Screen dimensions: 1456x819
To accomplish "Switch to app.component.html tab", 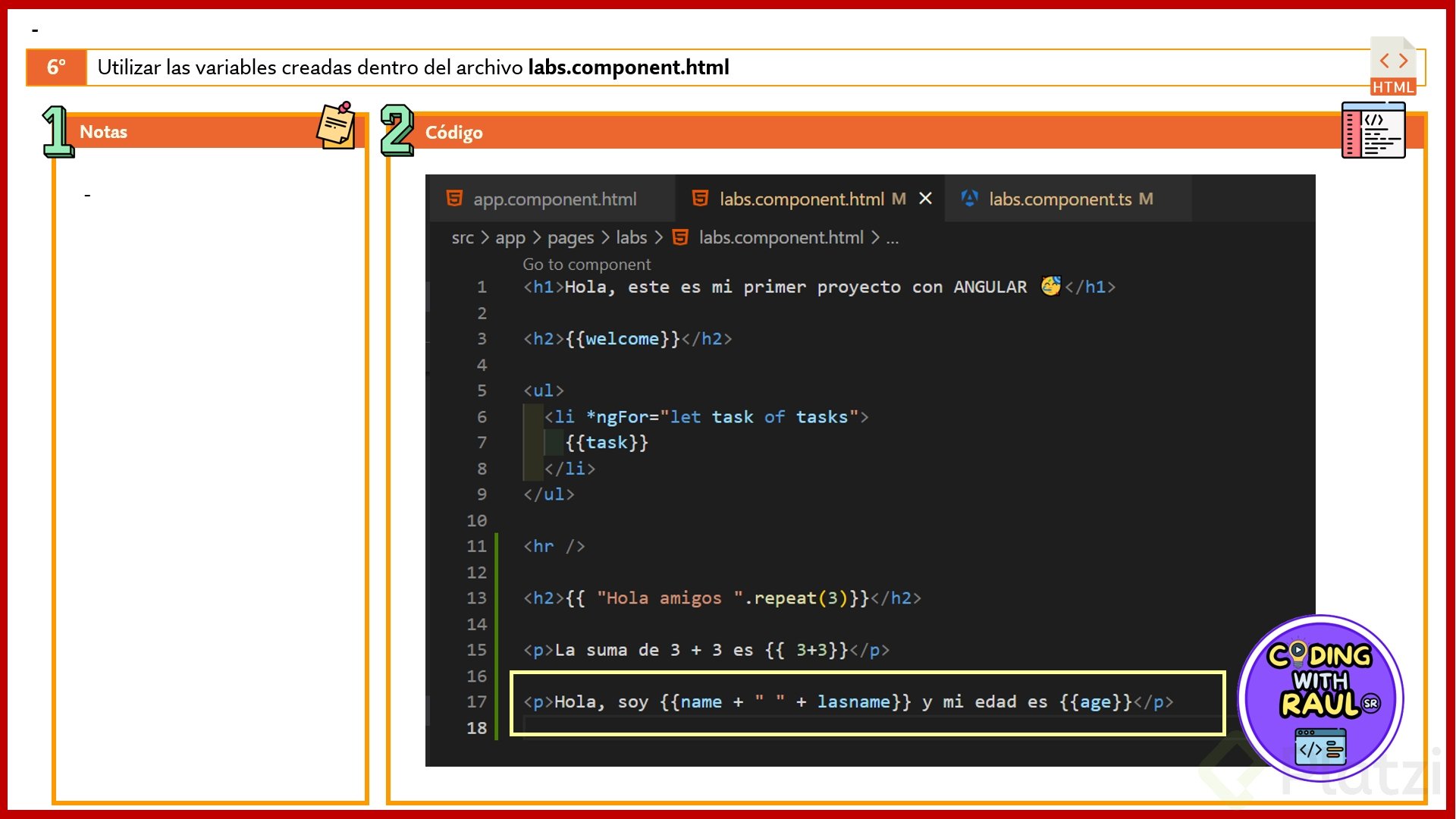I will [x=554, y=199].
